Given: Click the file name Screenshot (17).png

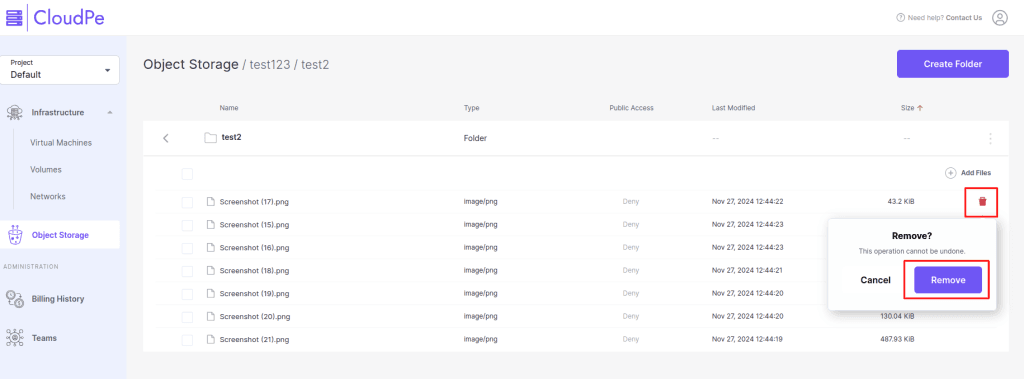Looking at the screenshot, I should pos(254,202).
